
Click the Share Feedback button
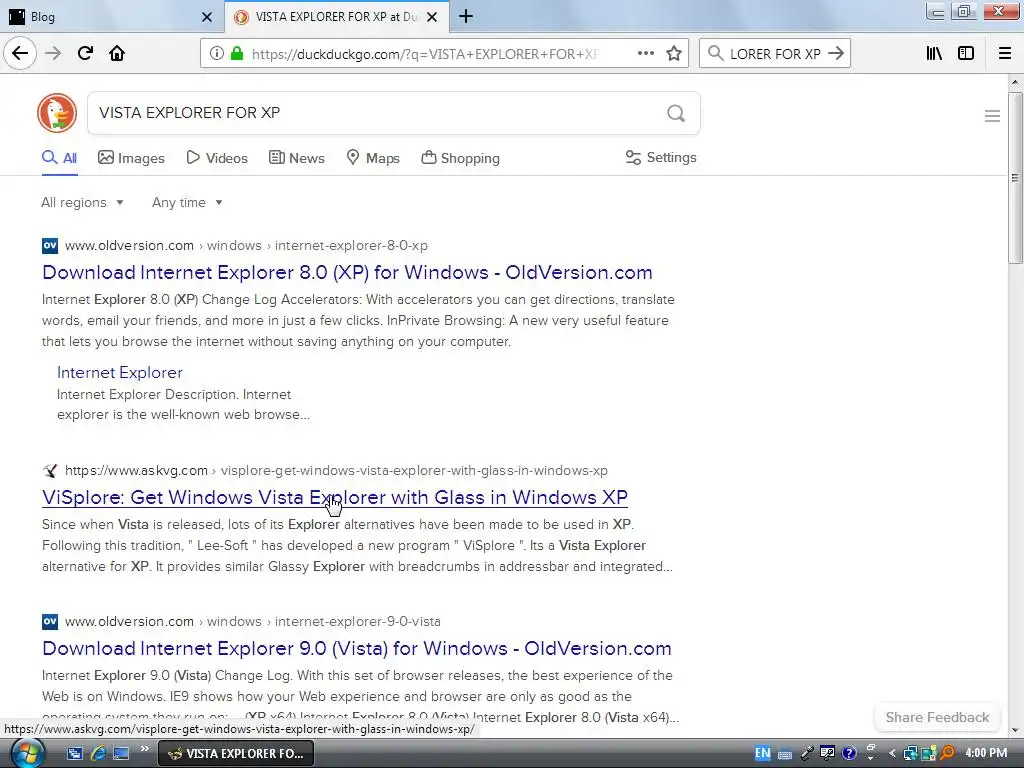(937, 717)
